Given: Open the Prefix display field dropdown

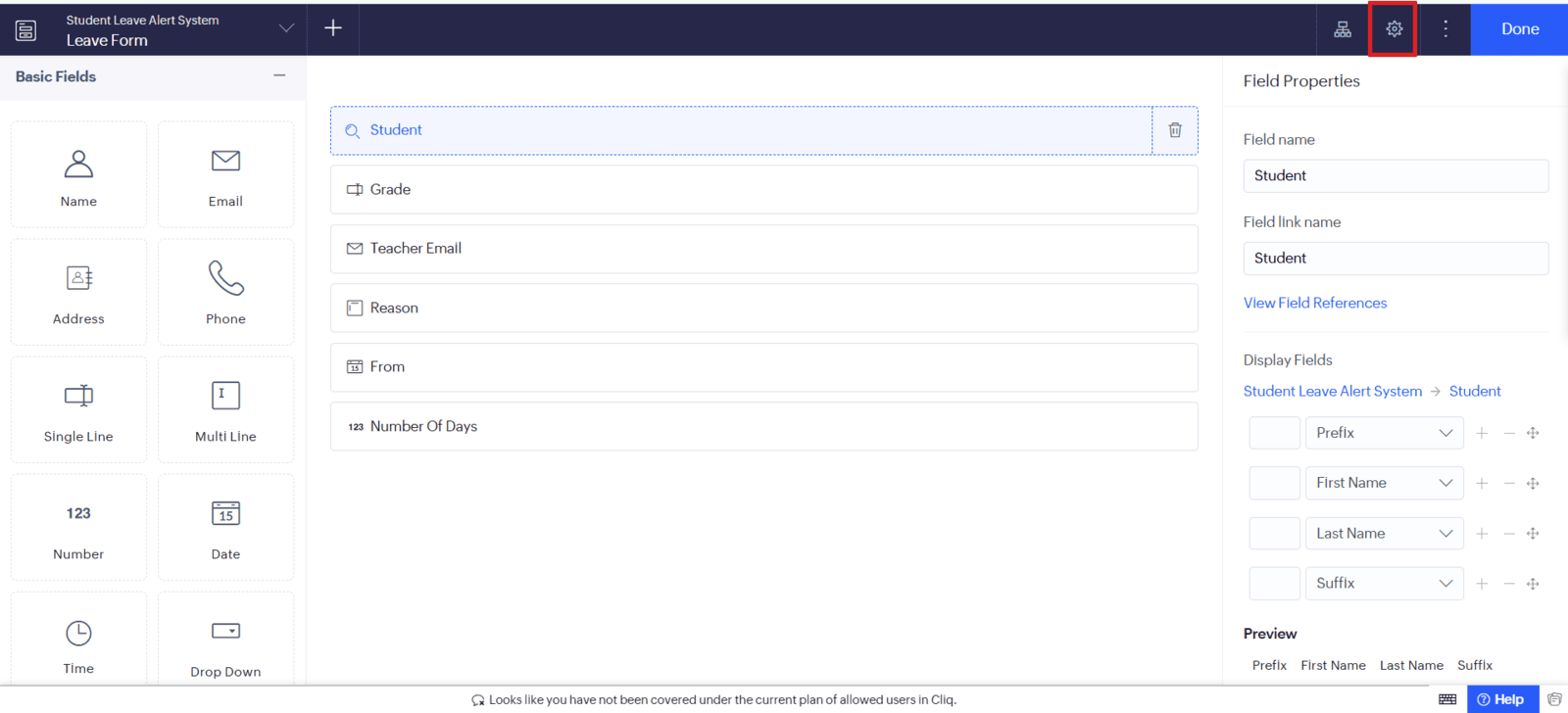Looking at the screenshot, I should pos(1384,433).
